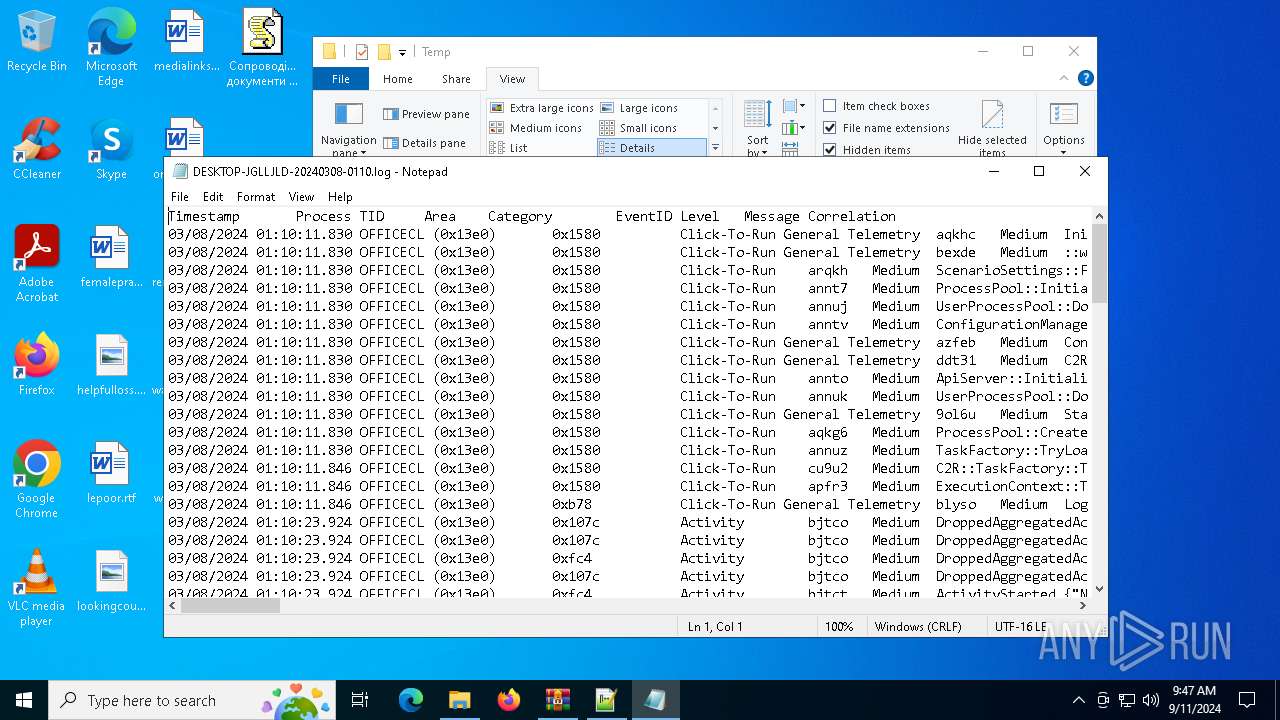This screenshot has height=720, width=1280.
Task: Open Skype desktop shortcut
Action: pos(111,149)
